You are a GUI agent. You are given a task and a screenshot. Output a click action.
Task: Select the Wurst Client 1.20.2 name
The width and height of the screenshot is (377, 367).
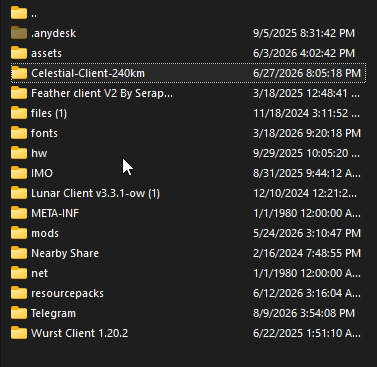79,333
